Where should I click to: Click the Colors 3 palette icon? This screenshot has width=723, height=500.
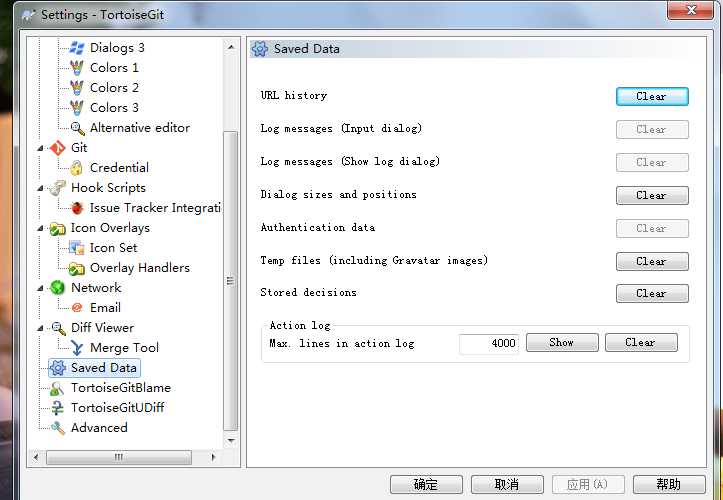[x=77, y=107]
